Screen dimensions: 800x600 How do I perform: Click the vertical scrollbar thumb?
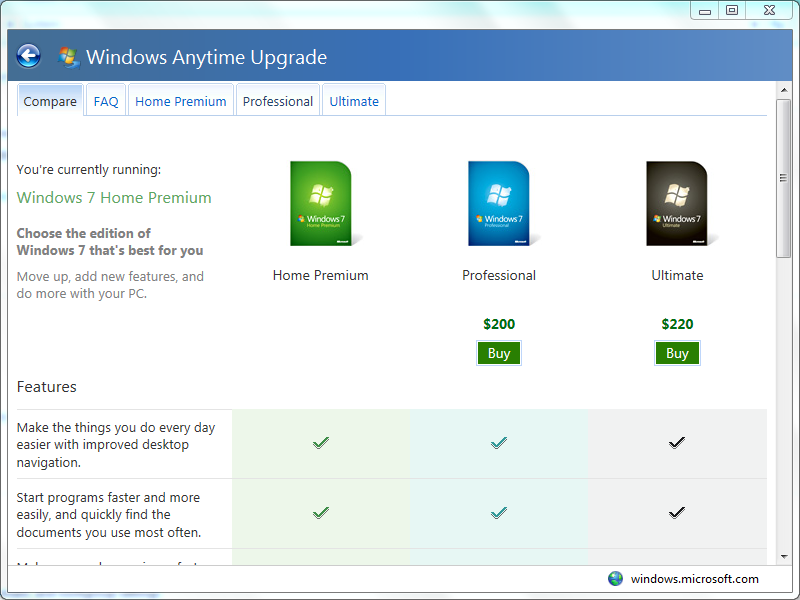(783, 179)
